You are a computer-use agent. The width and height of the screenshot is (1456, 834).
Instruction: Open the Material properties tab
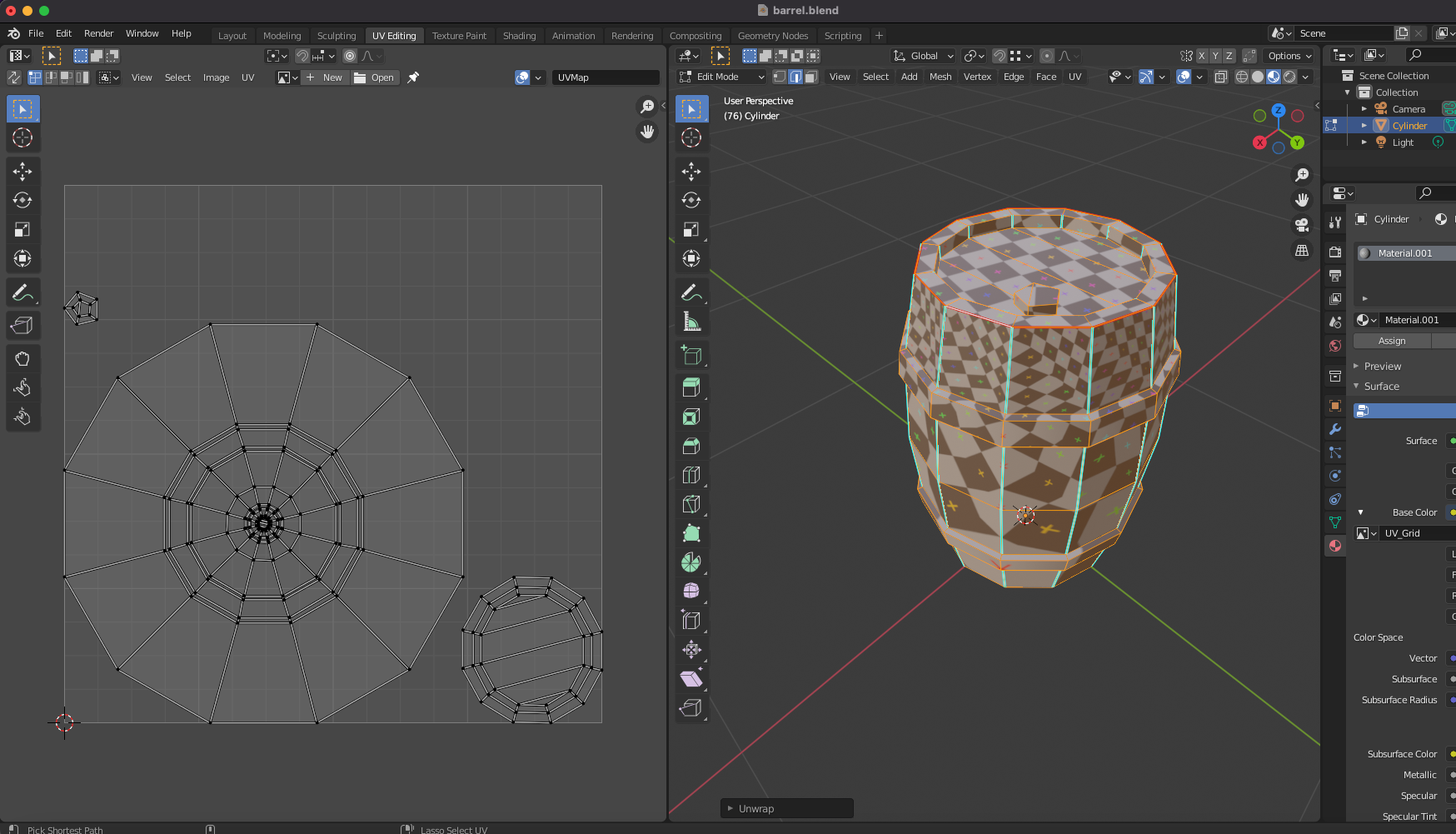click(1335, 546)
